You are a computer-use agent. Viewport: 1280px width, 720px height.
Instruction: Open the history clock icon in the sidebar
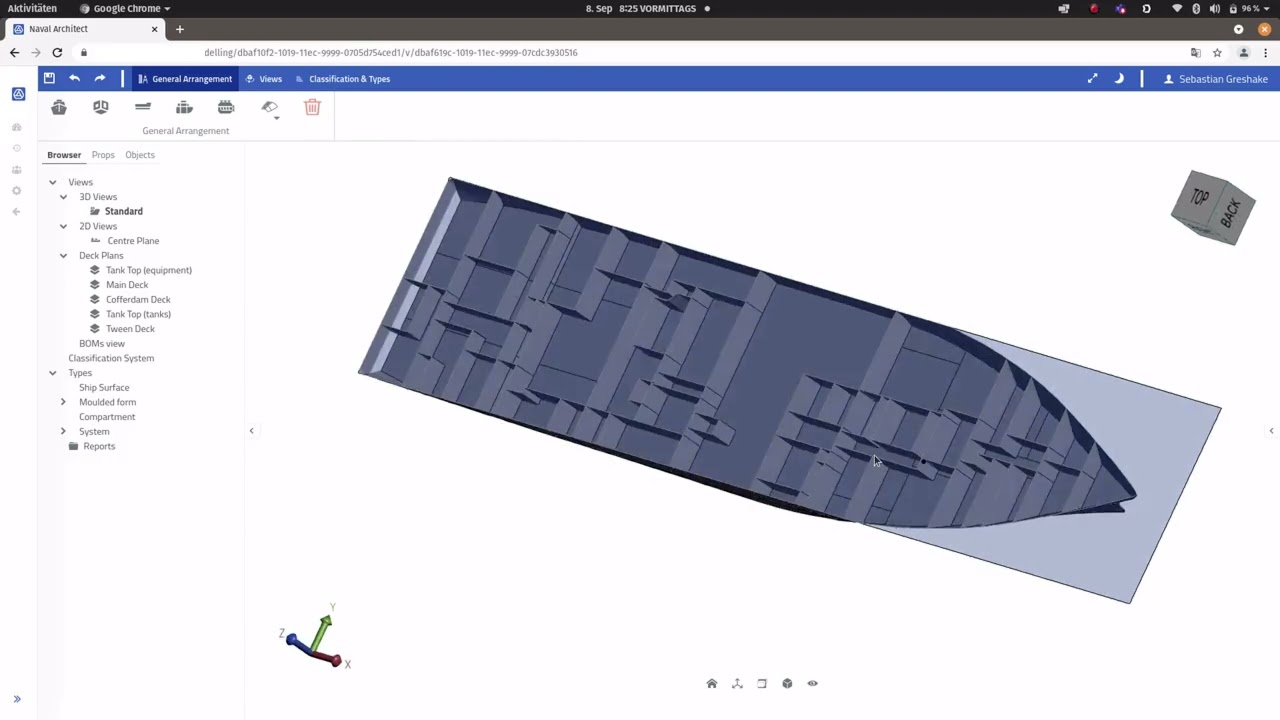16,148
